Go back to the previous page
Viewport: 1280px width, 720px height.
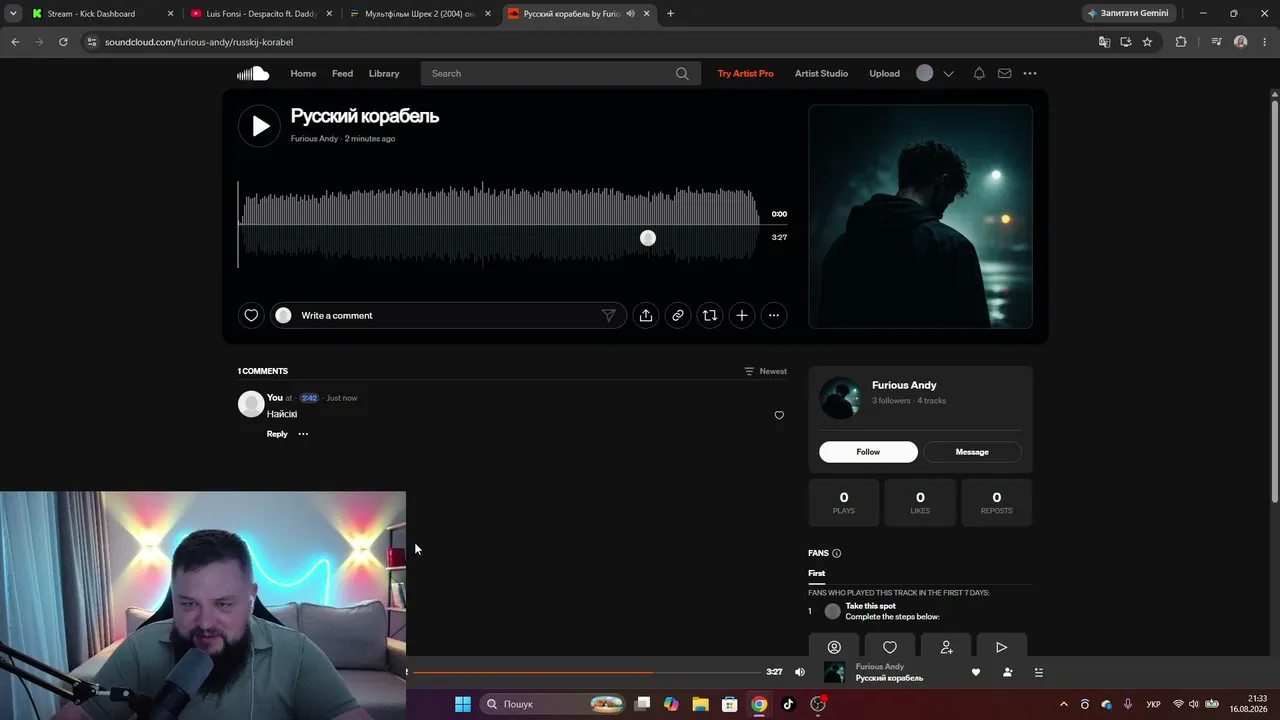(15, 42)
